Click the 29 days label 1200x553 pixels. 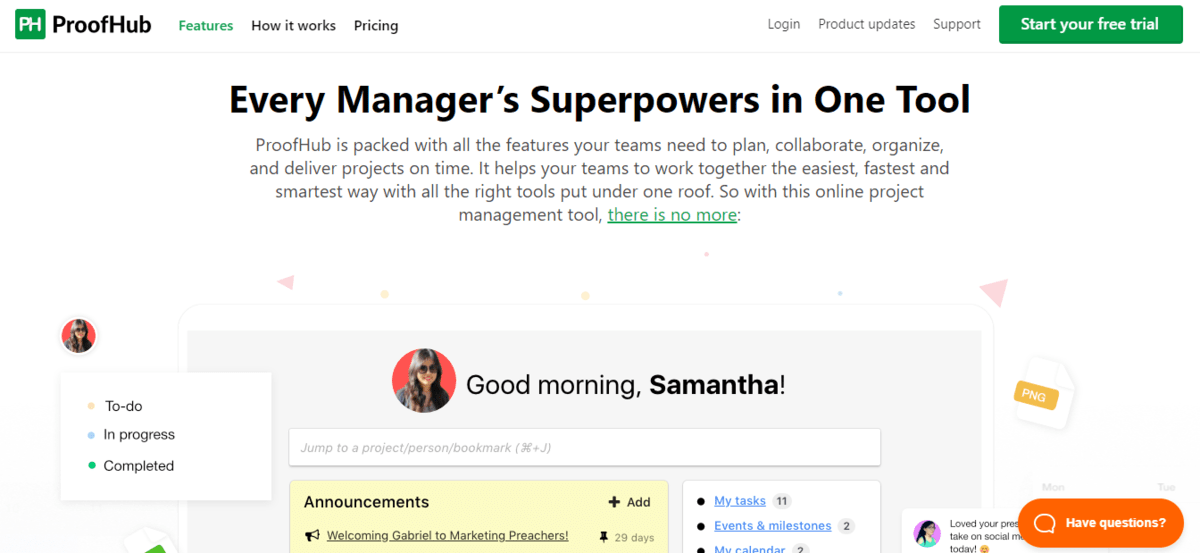pyautogui.click(x=635, y=538)
